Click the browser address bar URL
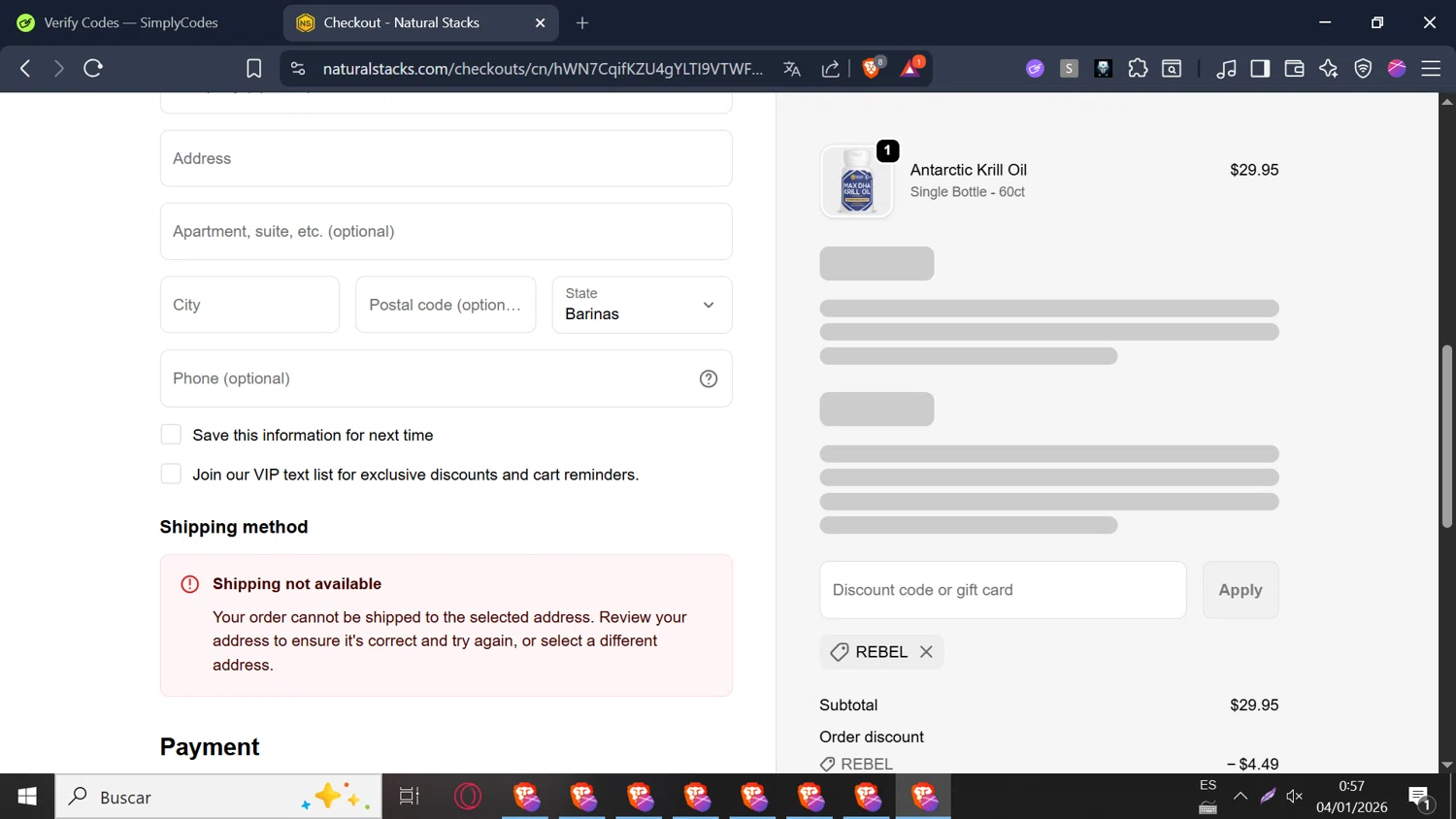 543,69
